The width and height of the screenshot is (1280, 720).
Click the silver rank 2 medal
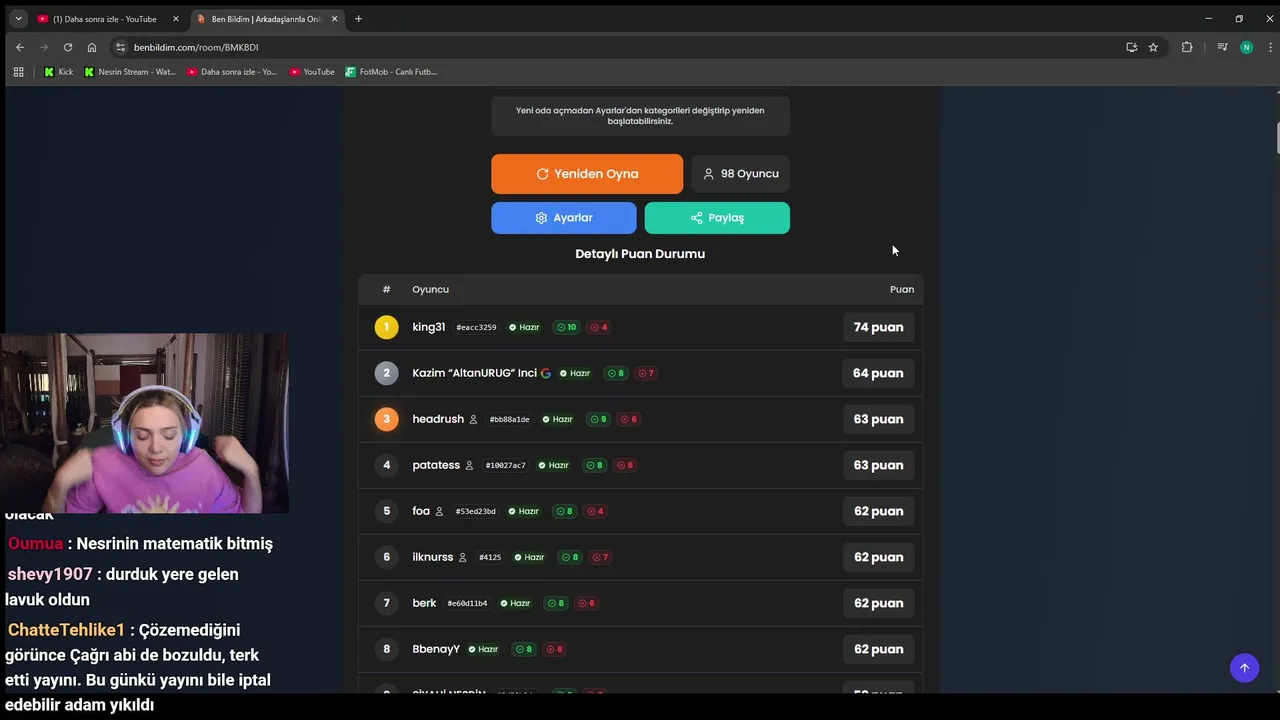coord(386,373)
